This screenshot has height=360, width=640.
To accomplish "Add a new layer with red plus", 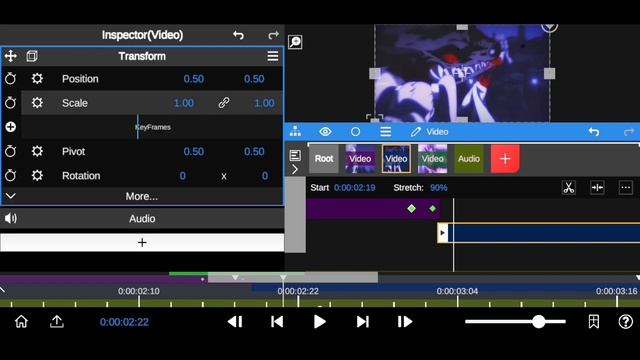I will click(x=505, y=158).
